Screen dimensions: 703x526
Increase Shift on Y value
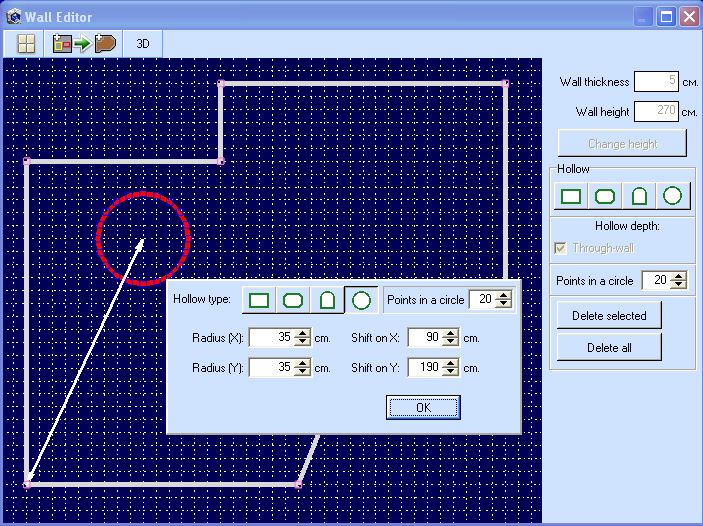click(450, 363)
